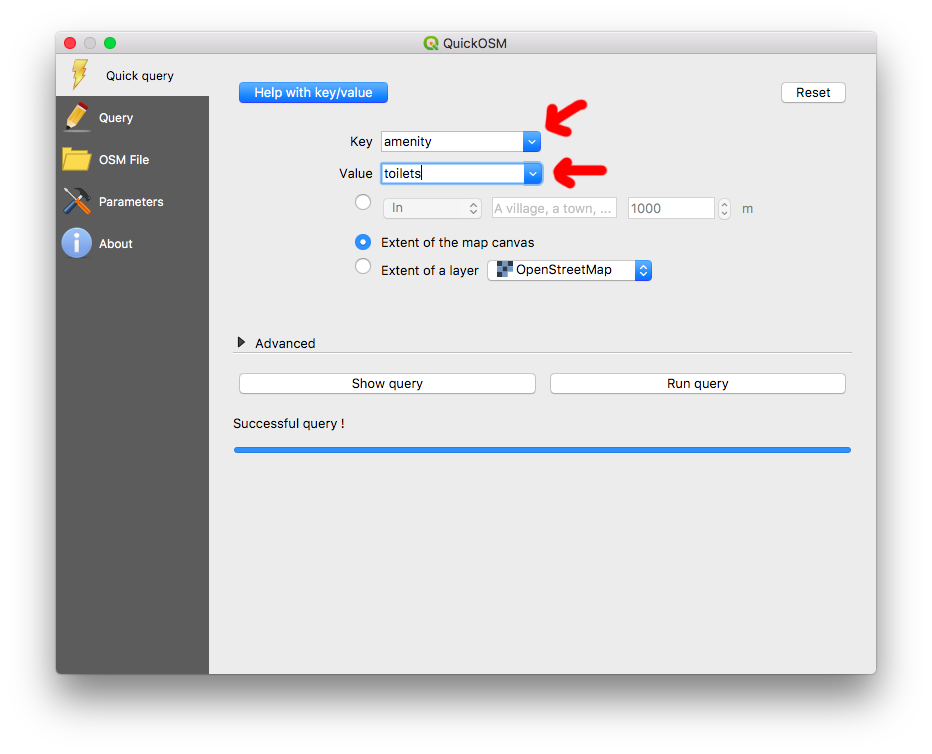The height and width of the screenshot is (754, 932).
Task: Click the 'A village, a town' input field
Action: 555,208
